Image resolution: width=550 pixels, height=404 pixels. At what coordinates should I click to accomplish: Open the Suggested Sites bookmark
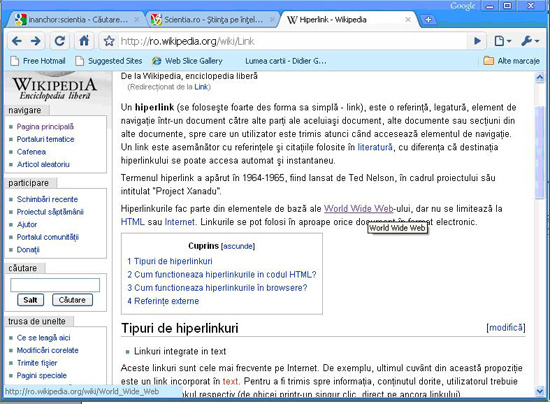(x=109, y=61)
